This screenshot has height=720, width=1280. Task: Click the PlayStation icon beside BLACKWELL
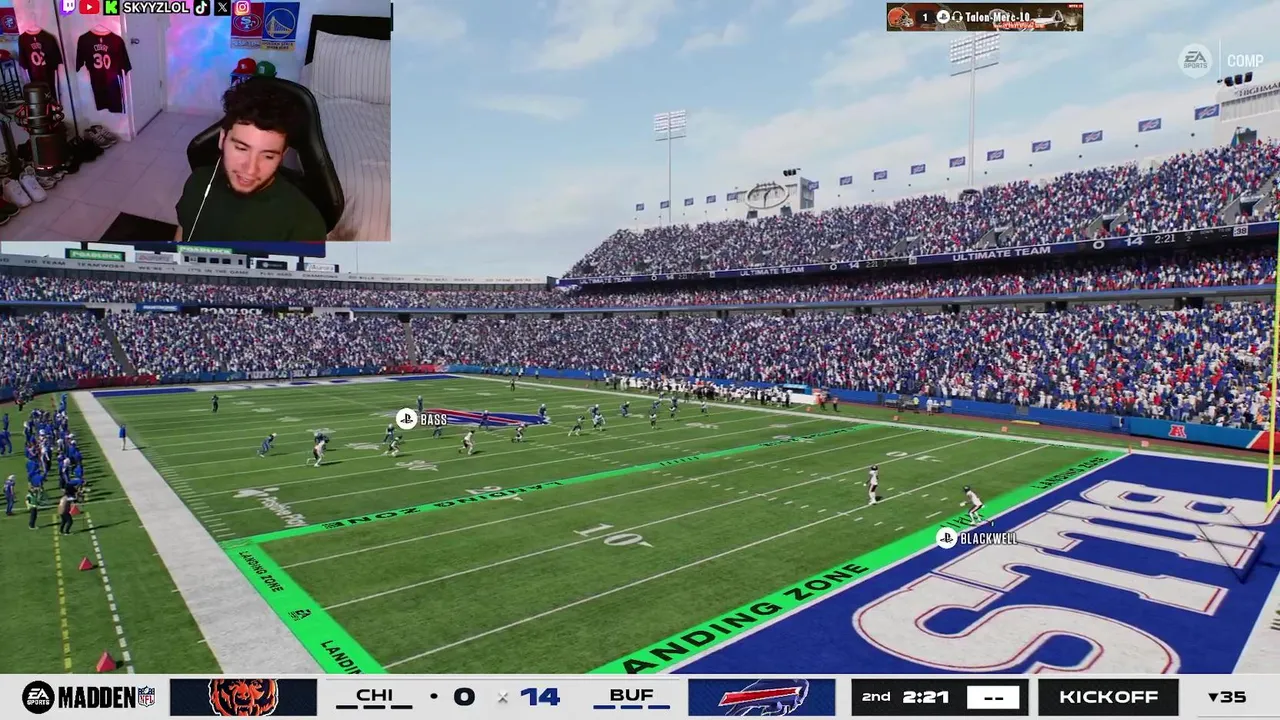tap(946, 538)
